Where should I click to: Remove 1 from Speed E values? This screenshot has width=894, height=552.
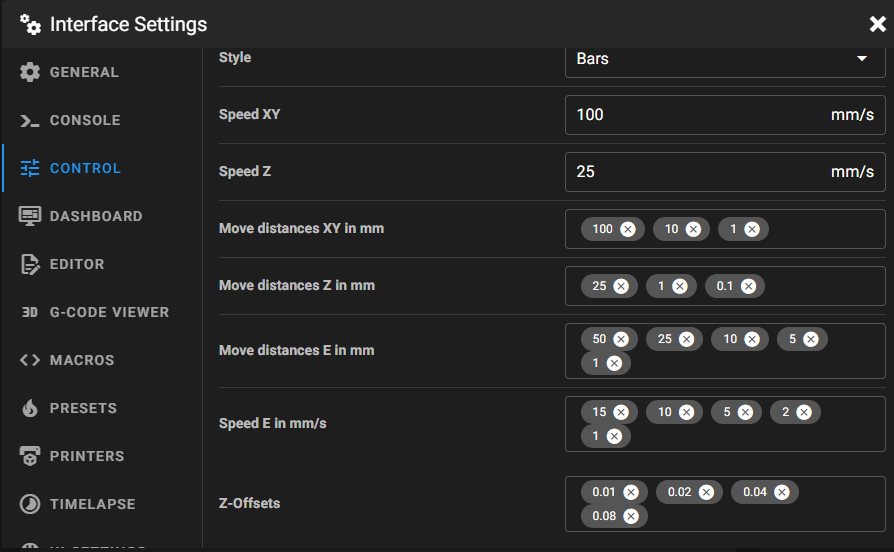tap(614, 436)
